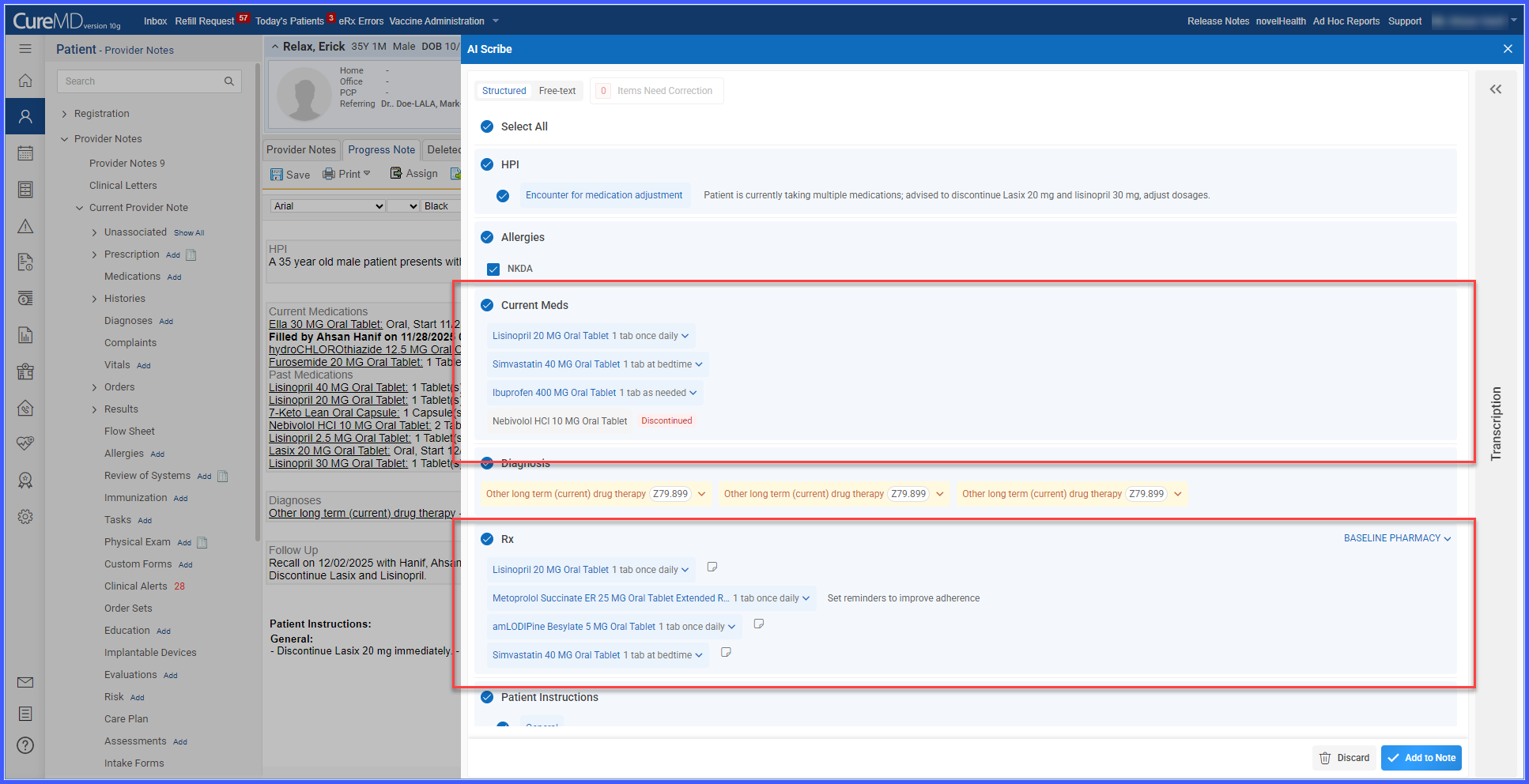Open note icon beside Simvastatin Rx

click(x=726, y=653)
